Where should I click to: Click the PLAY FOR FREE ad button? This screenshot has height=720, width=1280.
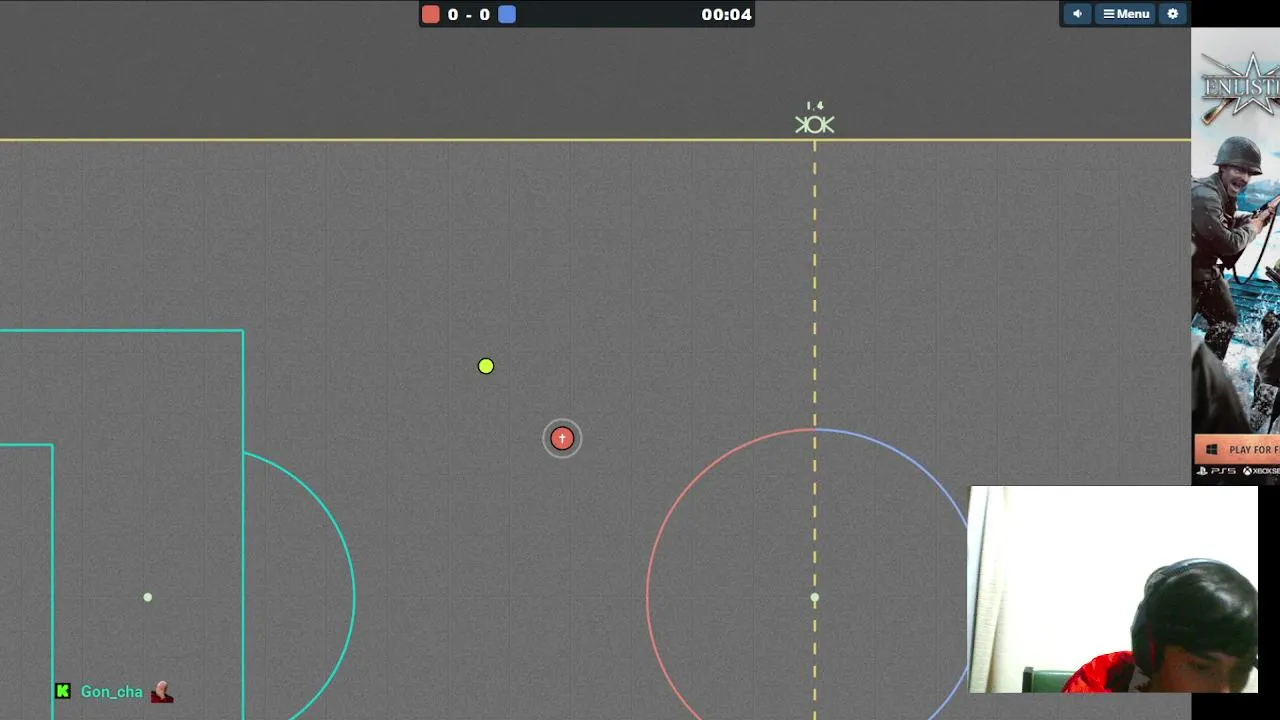(1237, 449)
